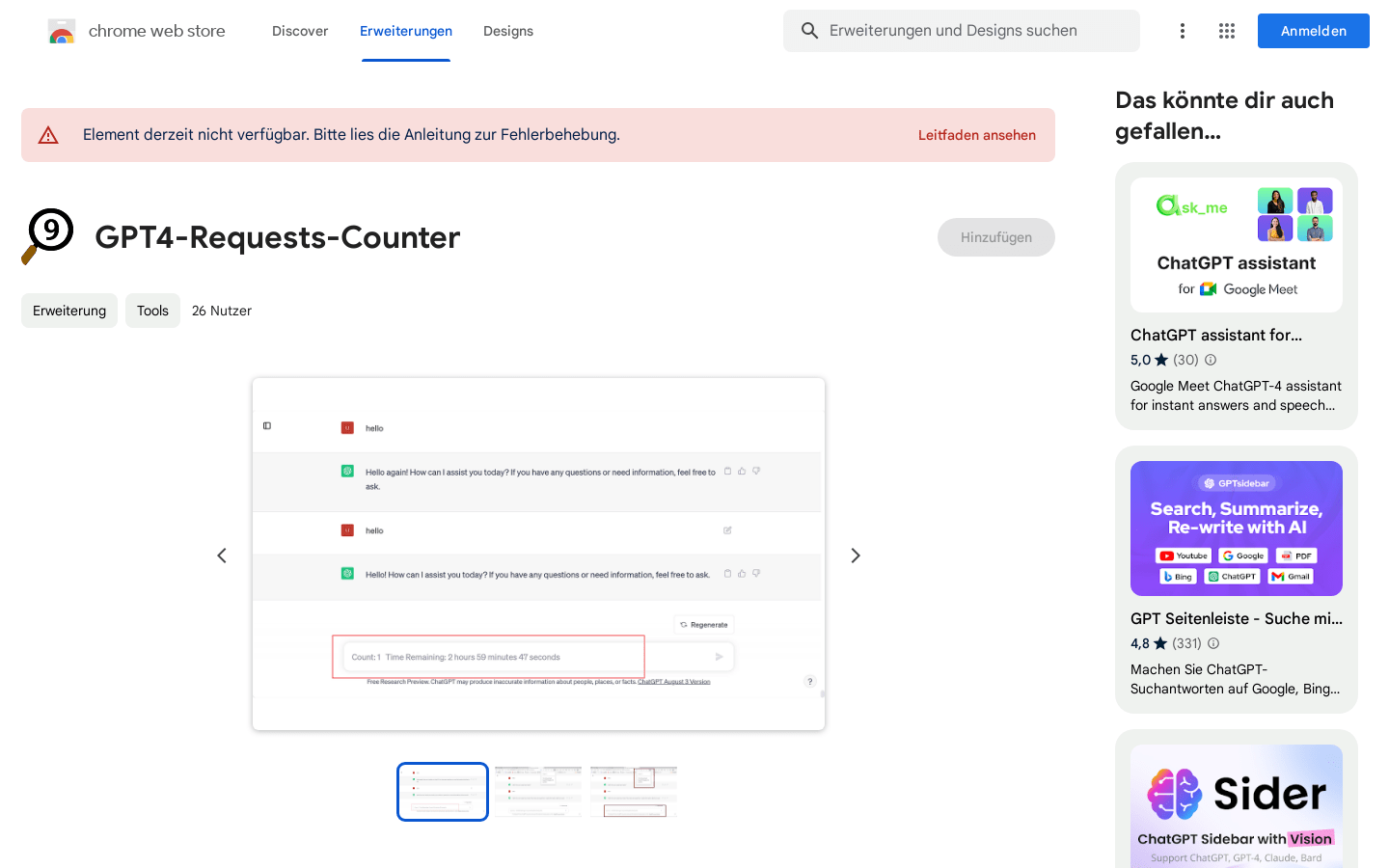
Task: Click the GPT4-Requests-Counter extension icon
Action: pyautogui.click(x=48, y=235)
